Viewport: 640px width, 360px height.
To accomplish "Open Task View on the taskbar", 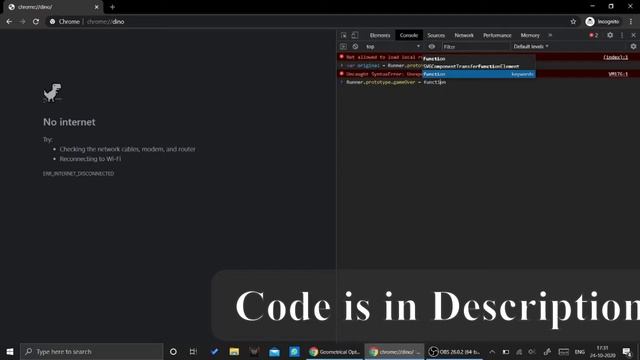I will click(193, 351).
